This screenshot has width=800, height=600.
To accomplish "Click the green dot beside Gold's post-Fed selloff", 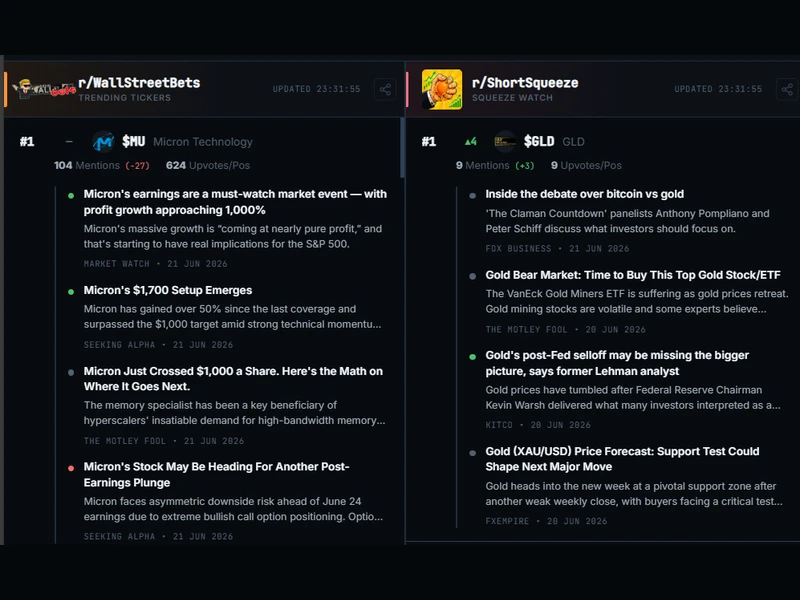I will click(472, 357).
